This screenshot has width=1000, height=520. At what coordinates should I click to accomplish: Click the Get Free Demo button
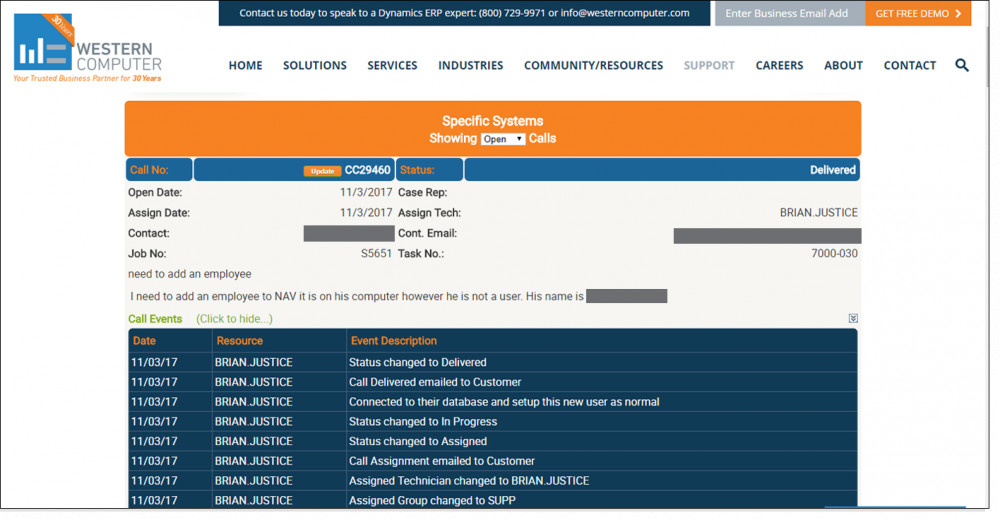pyautogui.click(x=917, y=13)
